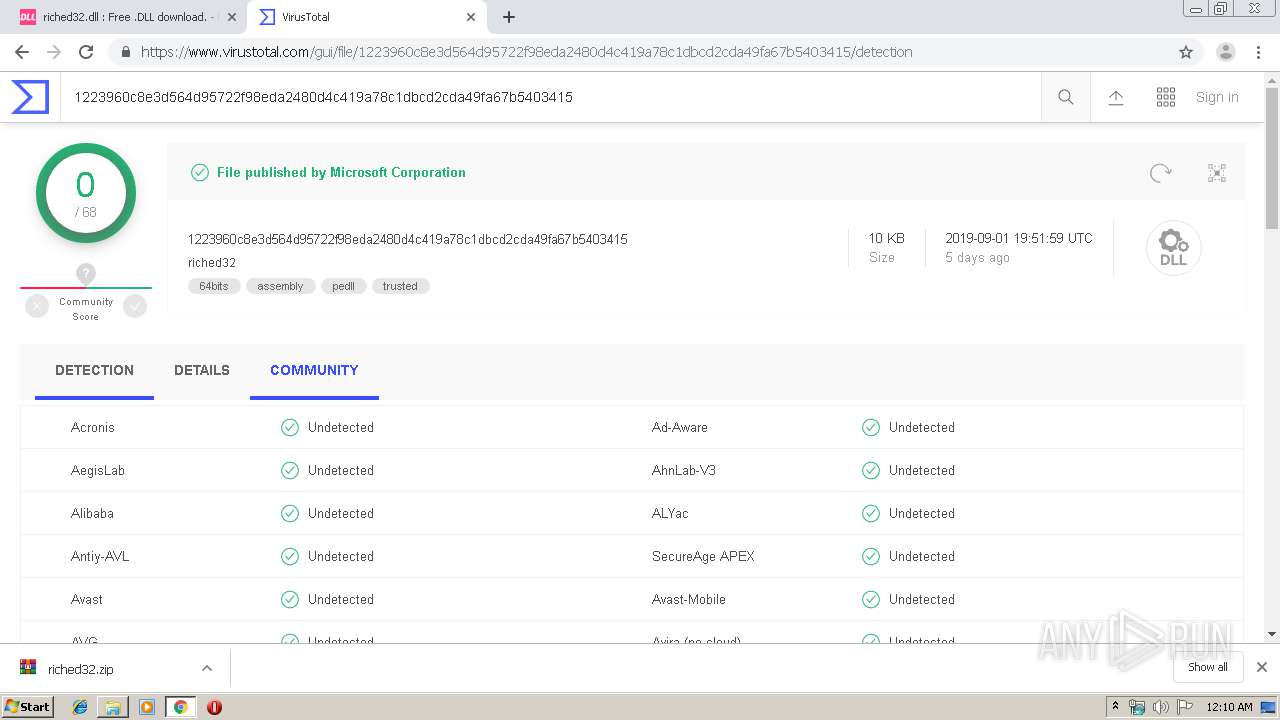Click the volume tray icon
Image resolution: width=1280 pixels, height=720 pixels.
pos(1160,707)
